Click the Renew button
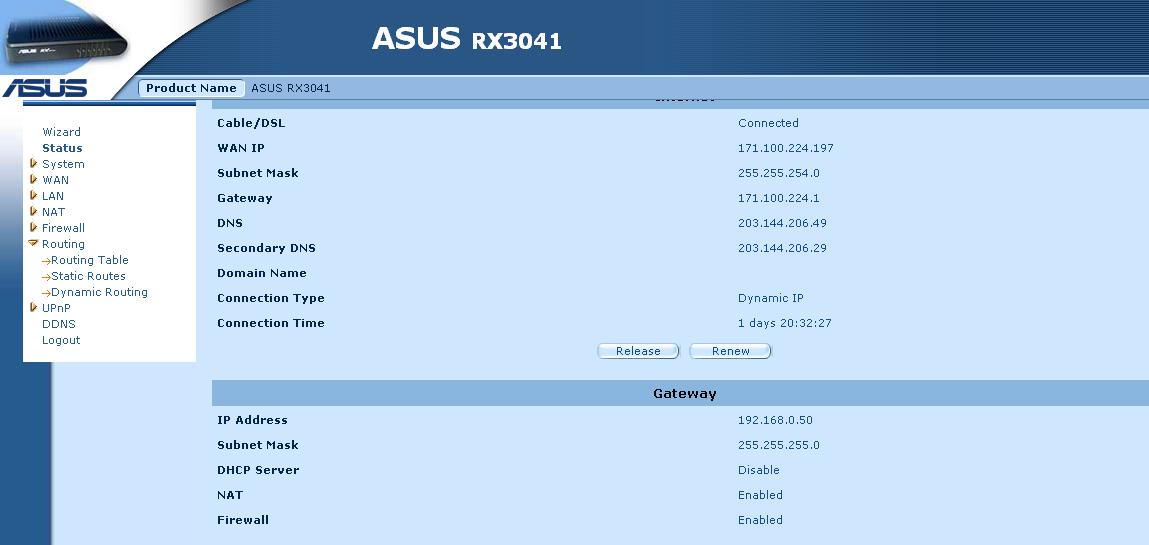Viewport: 1149px width, 545px height. click(731, 351)
